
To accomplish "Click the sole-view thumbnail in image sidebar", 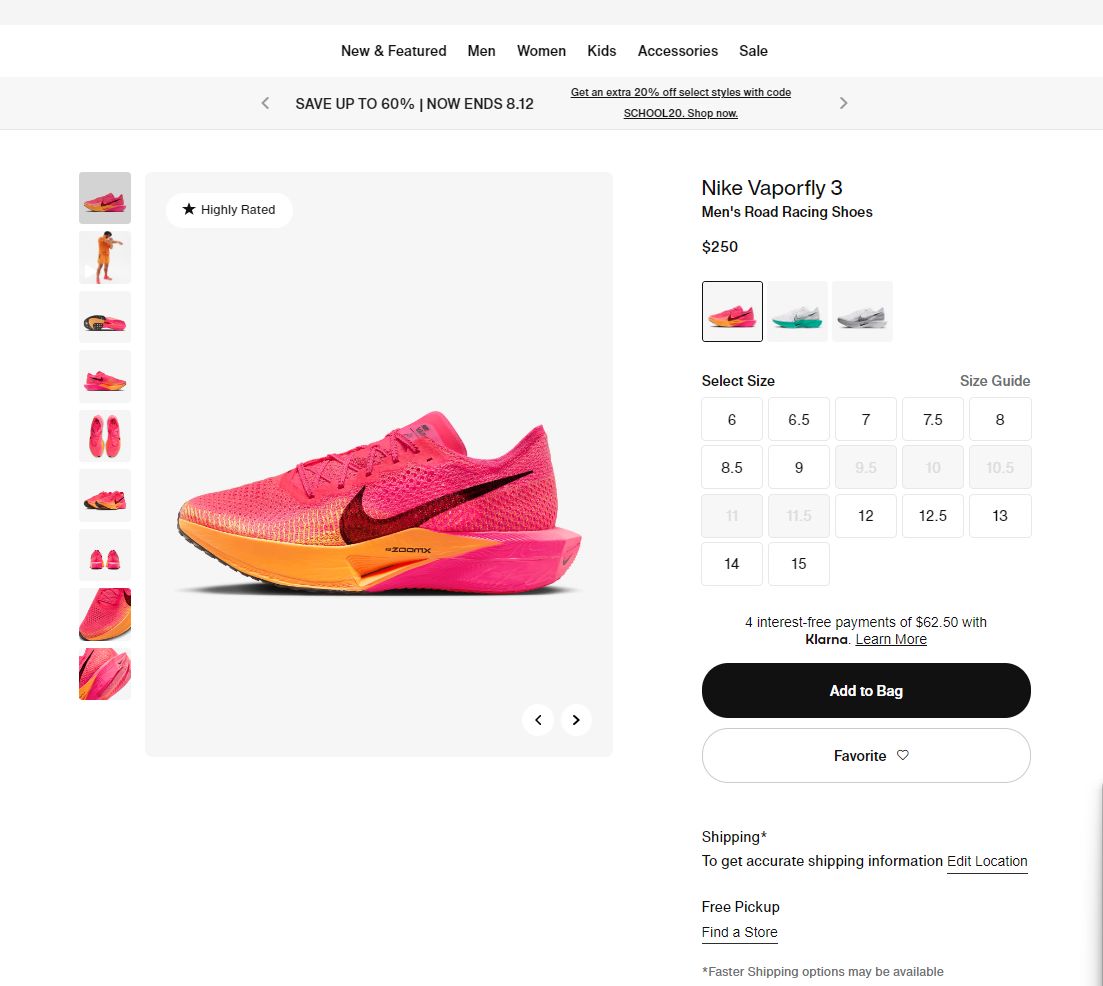I will click(105, 317).
